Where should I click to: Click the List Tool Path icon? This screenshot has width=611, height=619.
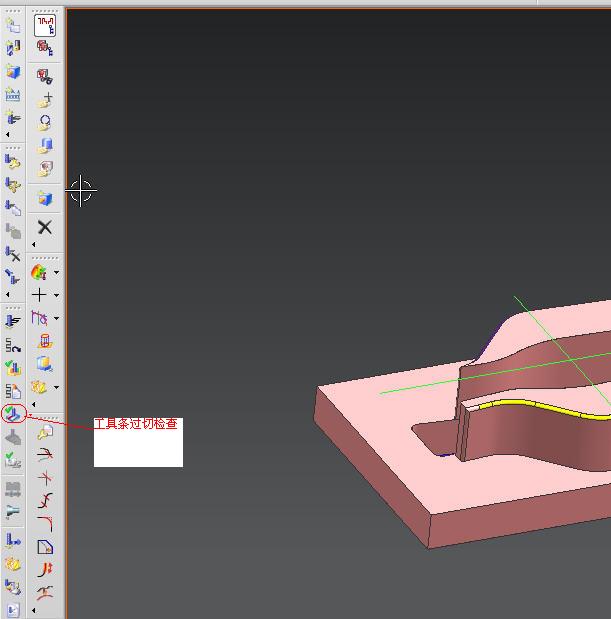(x=13, y=391)
